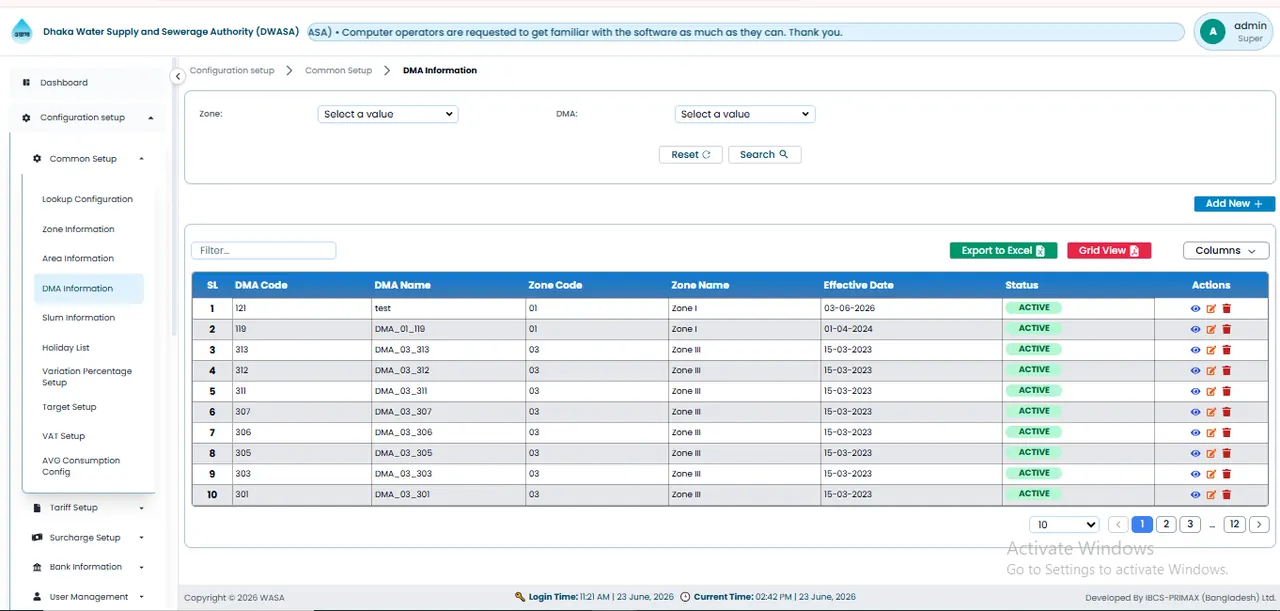The image size is (1280, 611).
Task: Delete the DMA_01_119 row using trash icon
Action: click(x=1226, y=329)
